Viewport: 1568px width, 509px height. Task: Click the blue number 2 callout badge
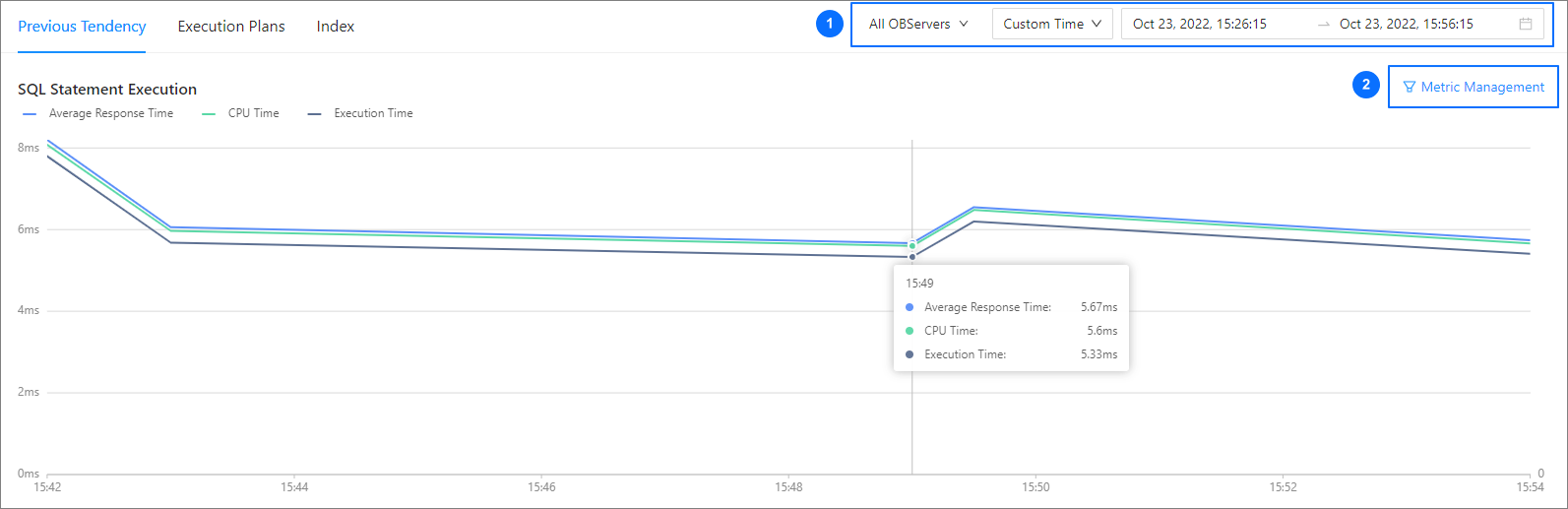(x=1365, y=86)
